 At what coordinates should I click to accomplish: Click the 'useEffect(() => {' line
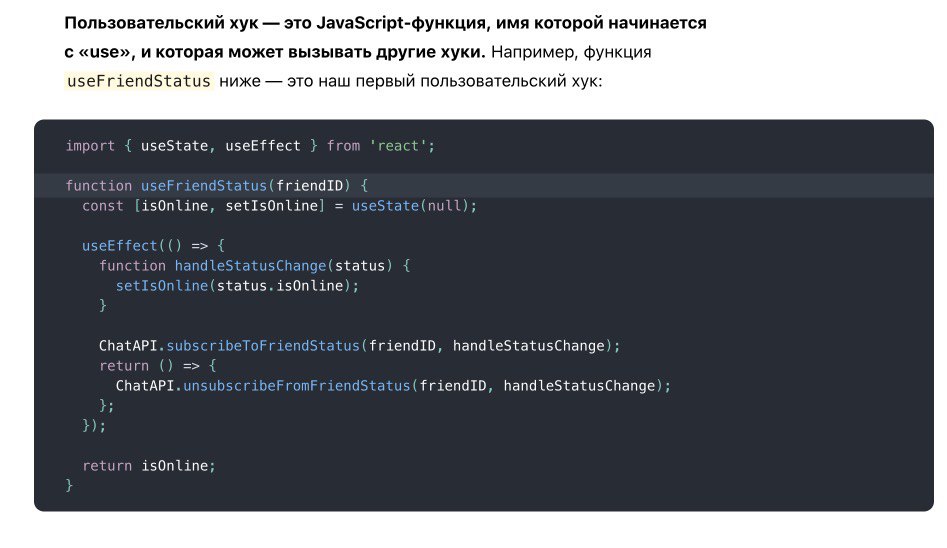153,245
